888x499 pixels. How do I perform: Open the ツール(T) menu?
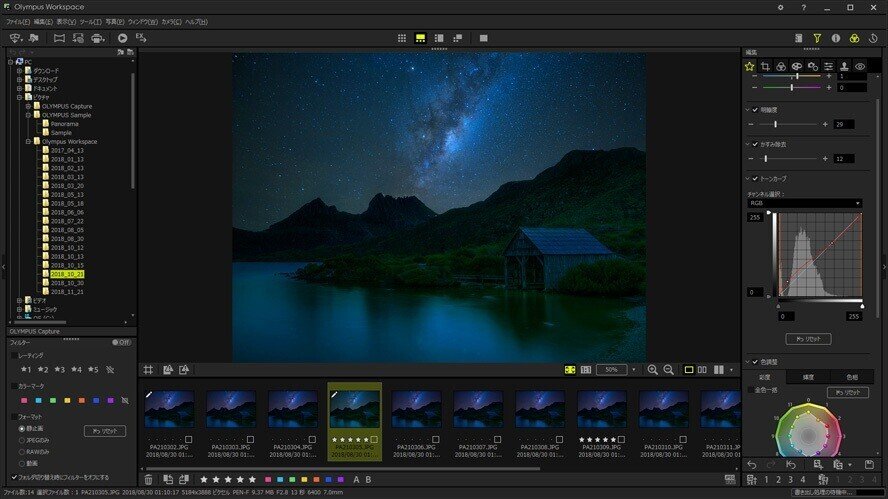tap(90, 22)
